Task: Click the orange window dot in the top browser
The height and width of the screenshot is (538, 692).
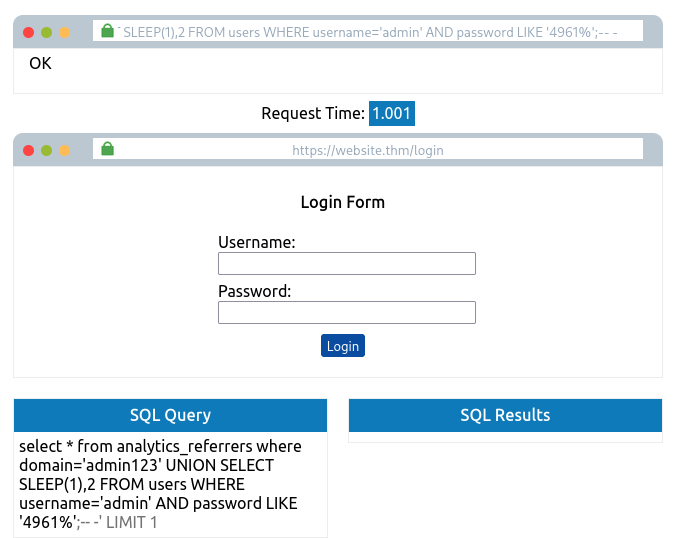Action: pos(64,33)
